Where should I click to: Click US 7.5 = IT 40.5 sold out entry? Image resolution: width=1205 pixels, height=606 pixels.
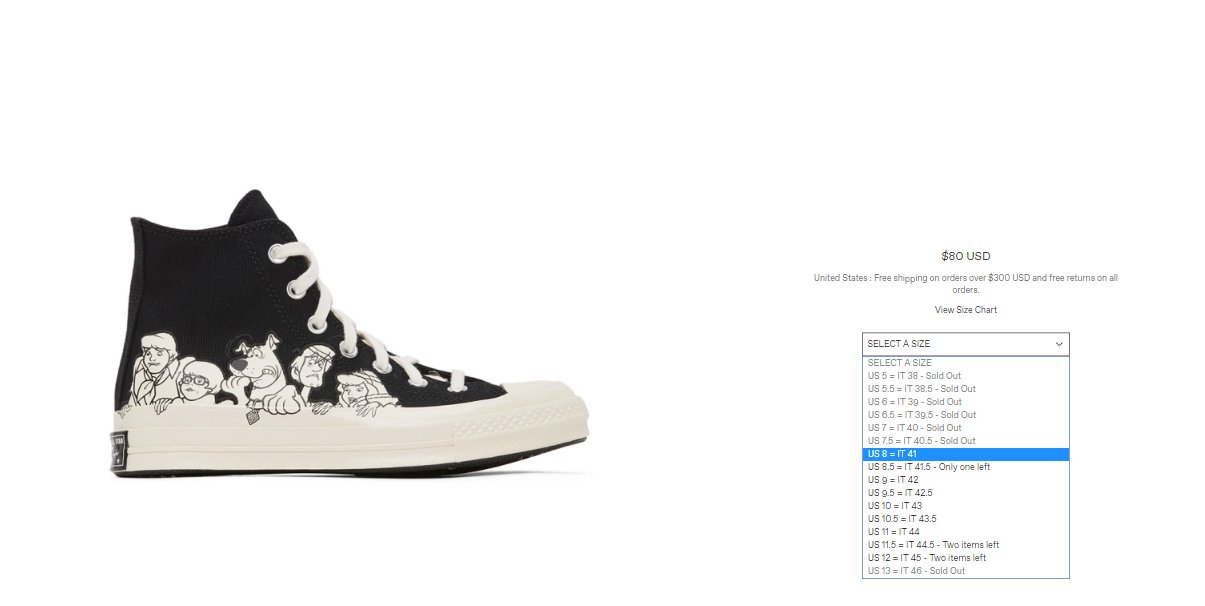(x=966, y=441)
